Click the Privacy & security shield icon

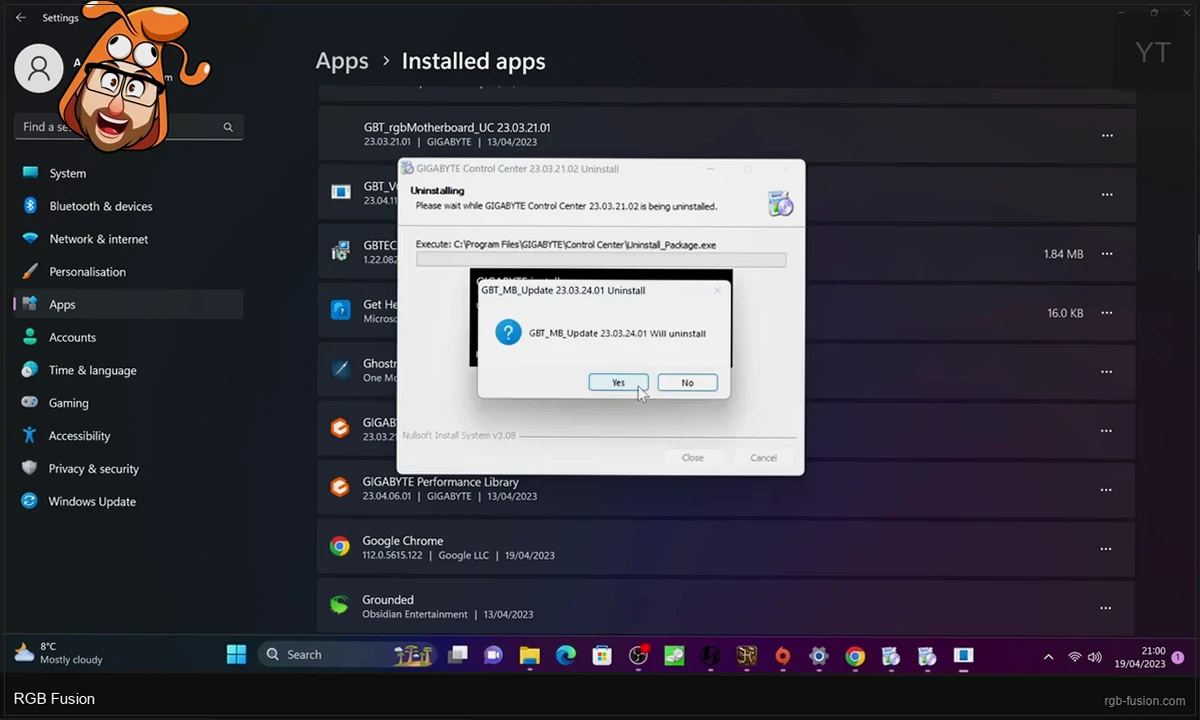point(30,468)
